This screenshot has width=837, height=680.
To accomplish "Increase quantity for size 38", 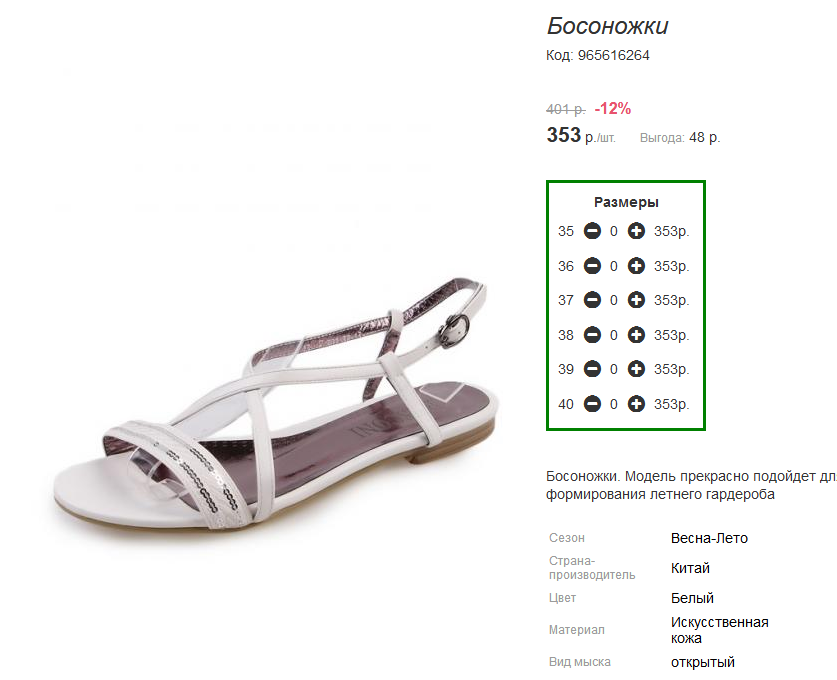I will (636, 335).
